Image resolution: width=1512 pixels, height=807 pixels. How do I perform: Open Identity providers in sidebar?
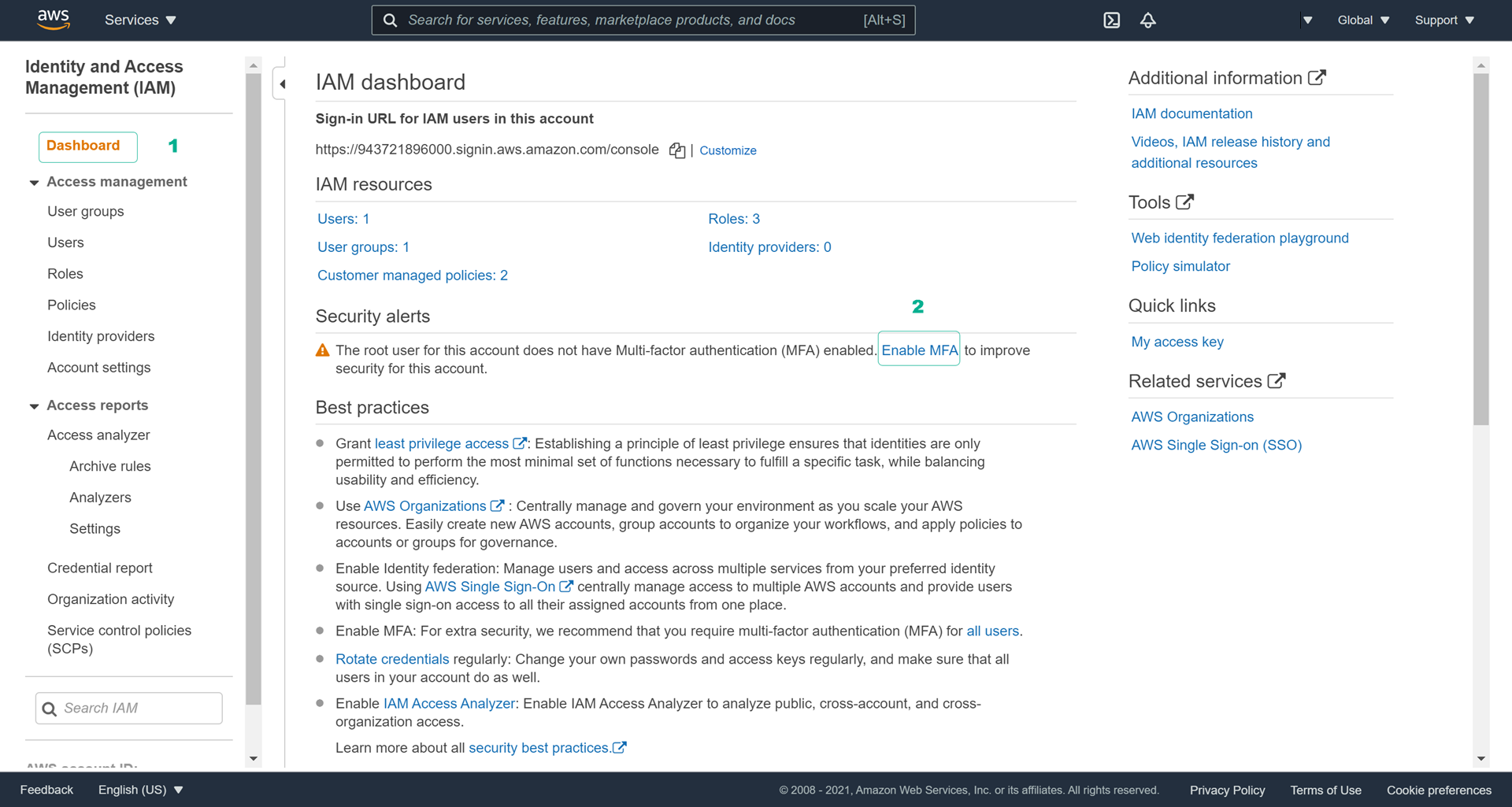click(101, 336)
